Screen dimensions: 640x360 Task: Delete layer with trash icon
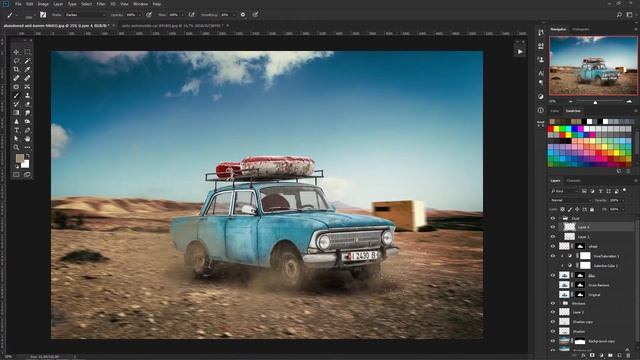(628, 356)
